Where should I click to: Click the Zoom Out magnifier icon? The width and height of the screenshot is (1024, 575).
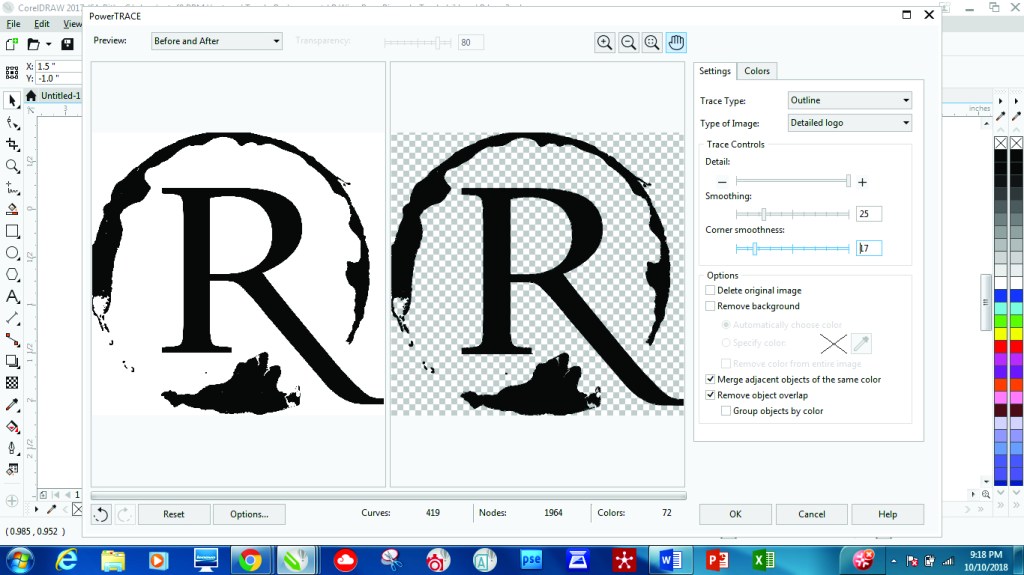[x=628, y=42]
